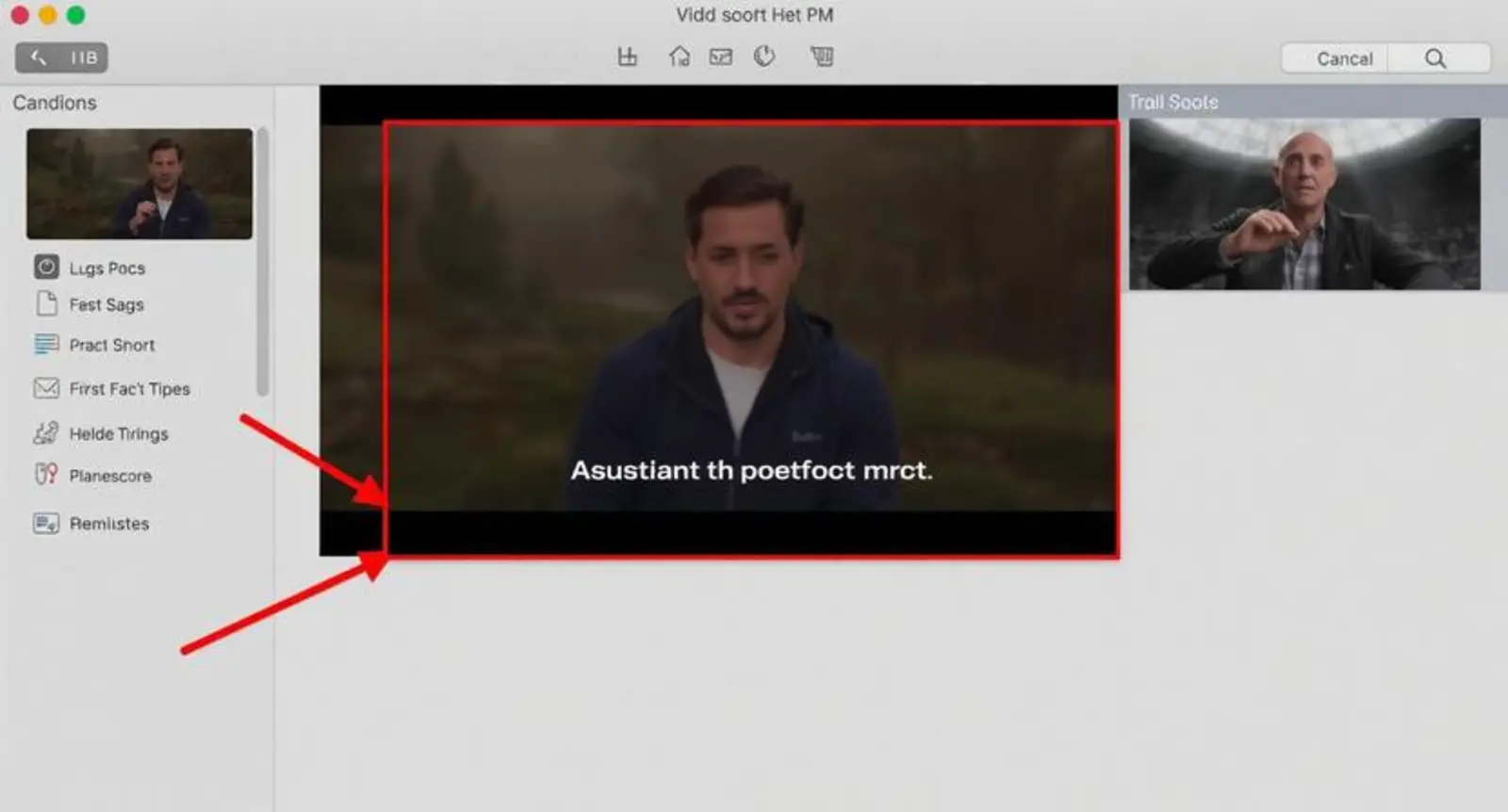Open the image mail icon in toolbar
Image resolution: width=1508 pixels, height=812 pixels.
721,57
